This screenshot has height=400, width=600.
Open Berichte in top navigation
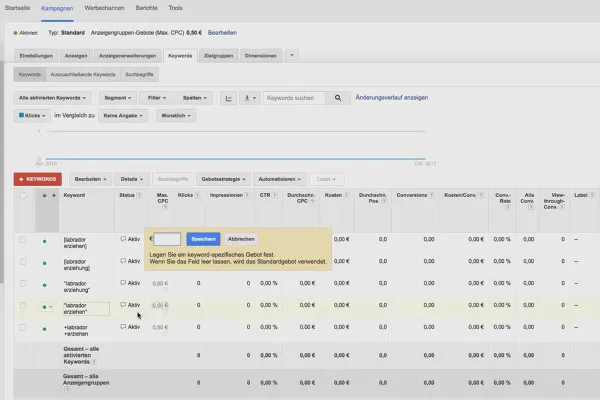click(147, 8)
